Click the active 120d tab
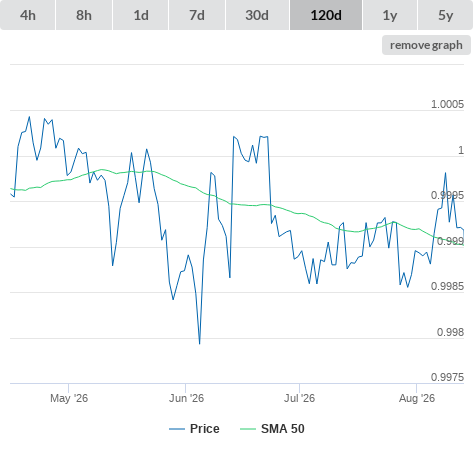This screenshot has height=455, width=474. (x=326, y=15)
